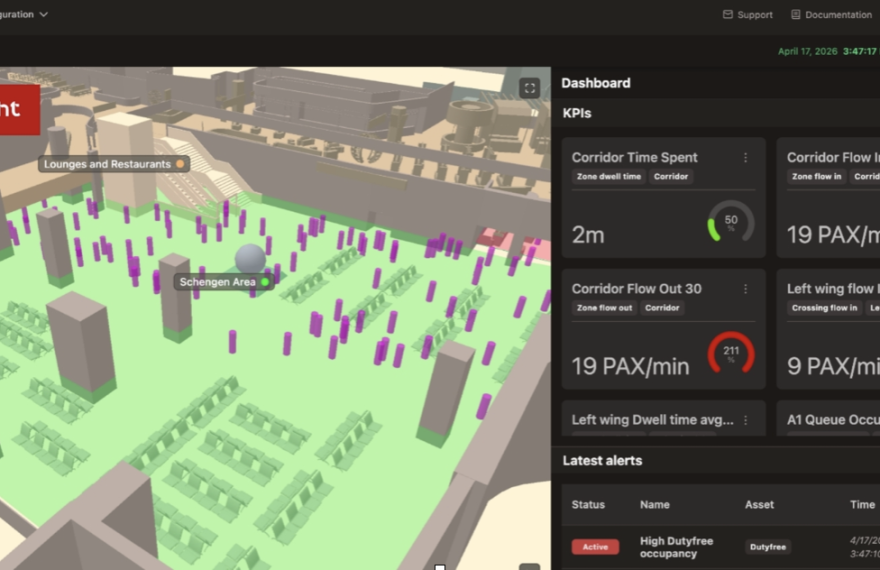The width and height of the screenshot is (880, 570).
Task: Click the Active status badge in alerts
Action: (x=595, y=547)
